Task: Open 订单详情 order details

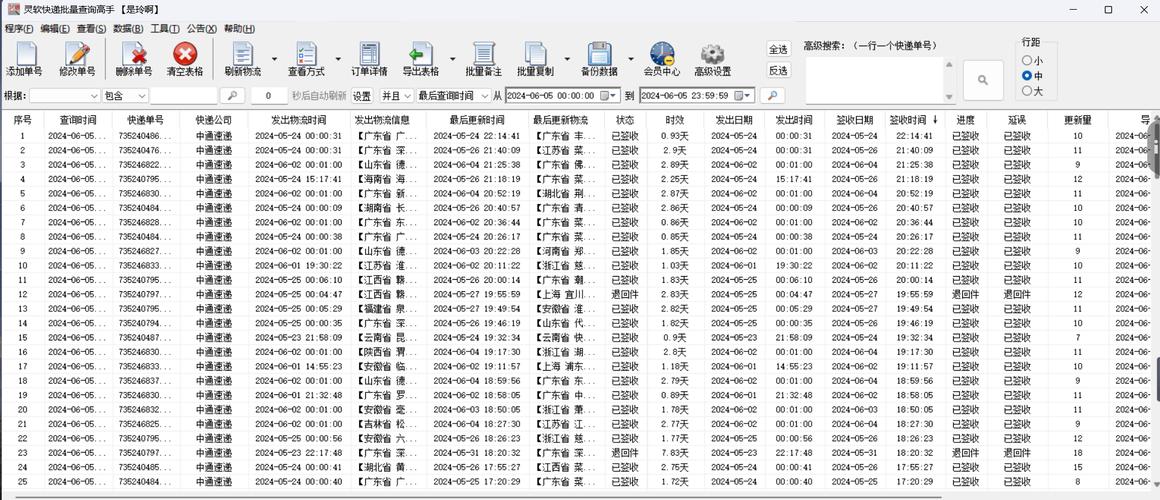Action: tap(369, 59)
